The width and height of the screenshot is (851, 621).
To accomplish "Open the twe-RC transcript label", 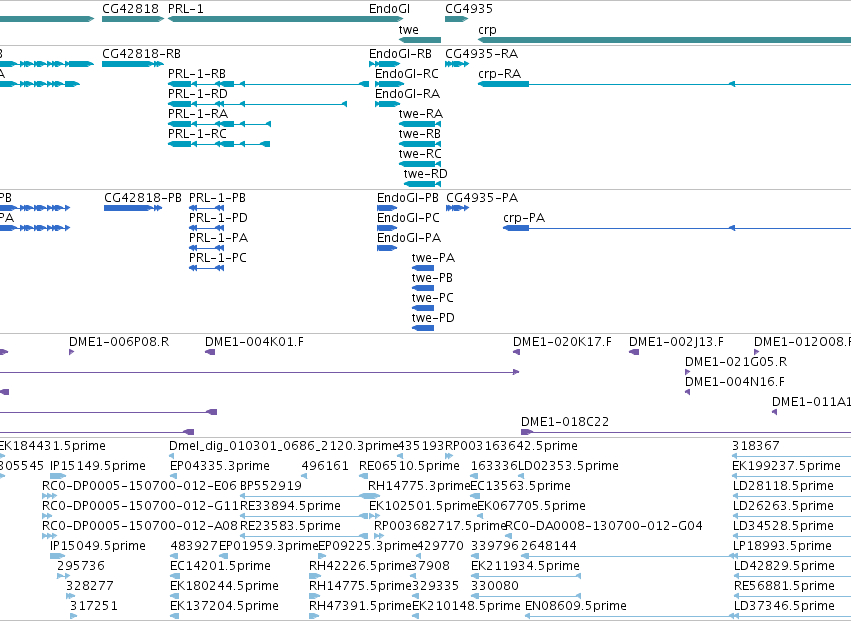I will click(421, 154).
